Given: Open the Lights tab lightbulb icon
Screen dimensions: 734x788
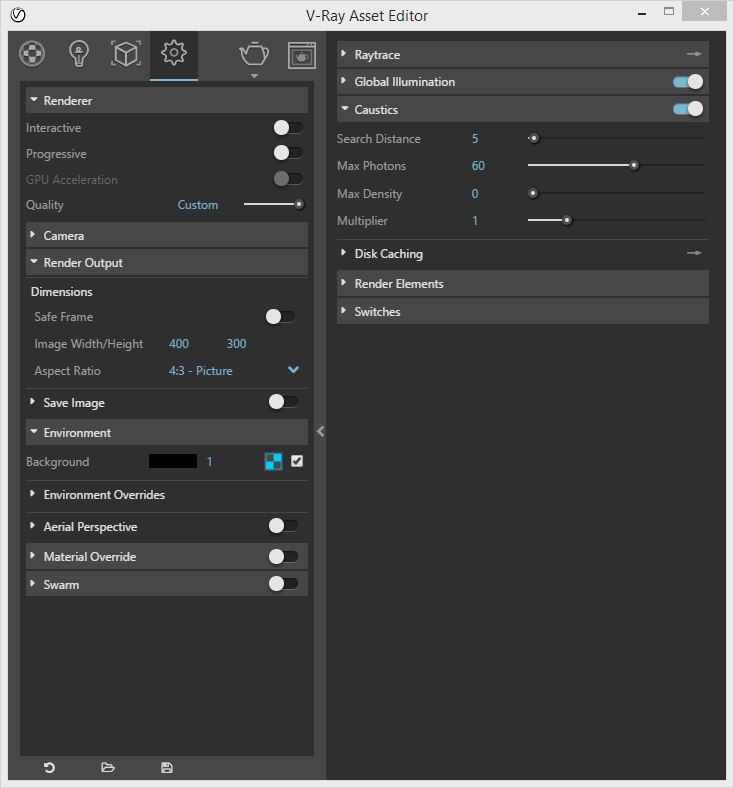Looking at the screenshot, I should (x=79, y=54).
